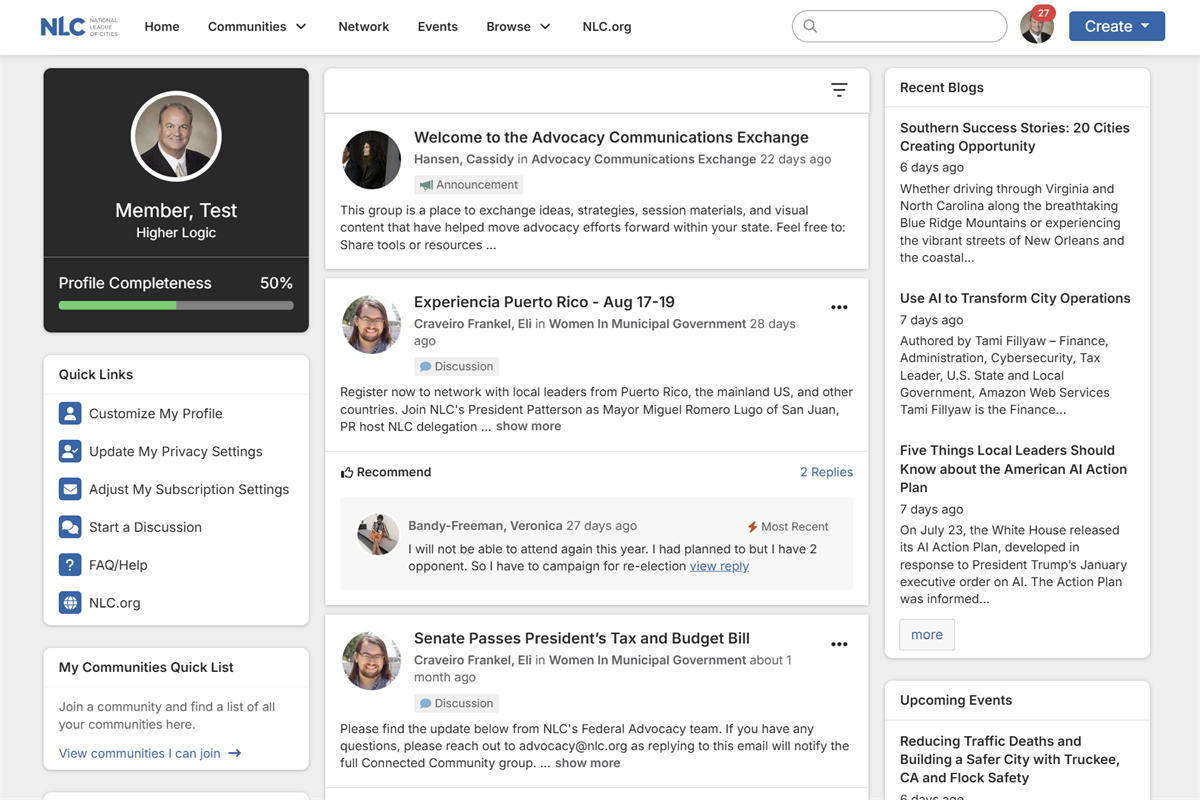Click in the search input field
1200x800 pixels.
[x=910, y=26]
